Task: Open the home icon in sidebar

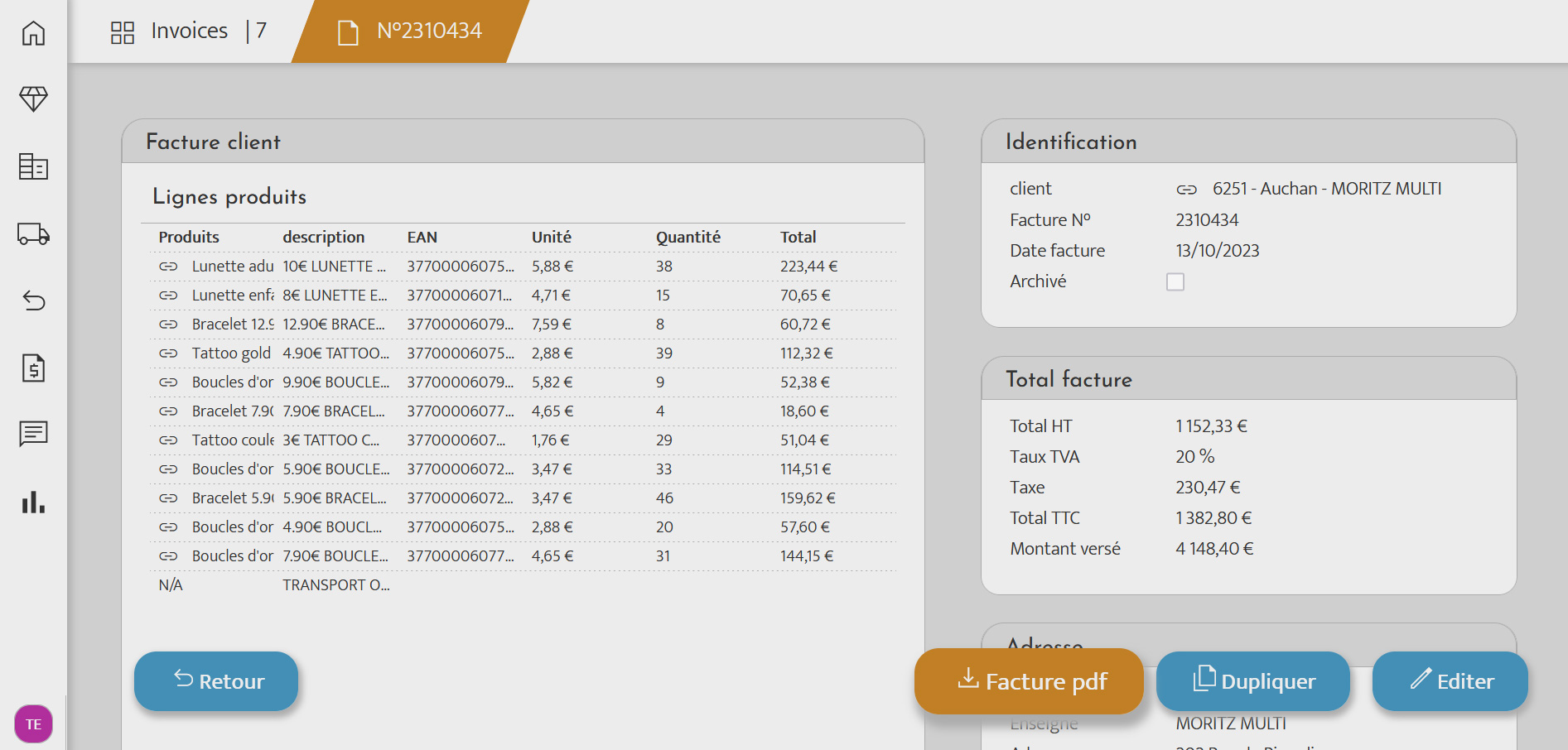Action: [x=33, y=33]
